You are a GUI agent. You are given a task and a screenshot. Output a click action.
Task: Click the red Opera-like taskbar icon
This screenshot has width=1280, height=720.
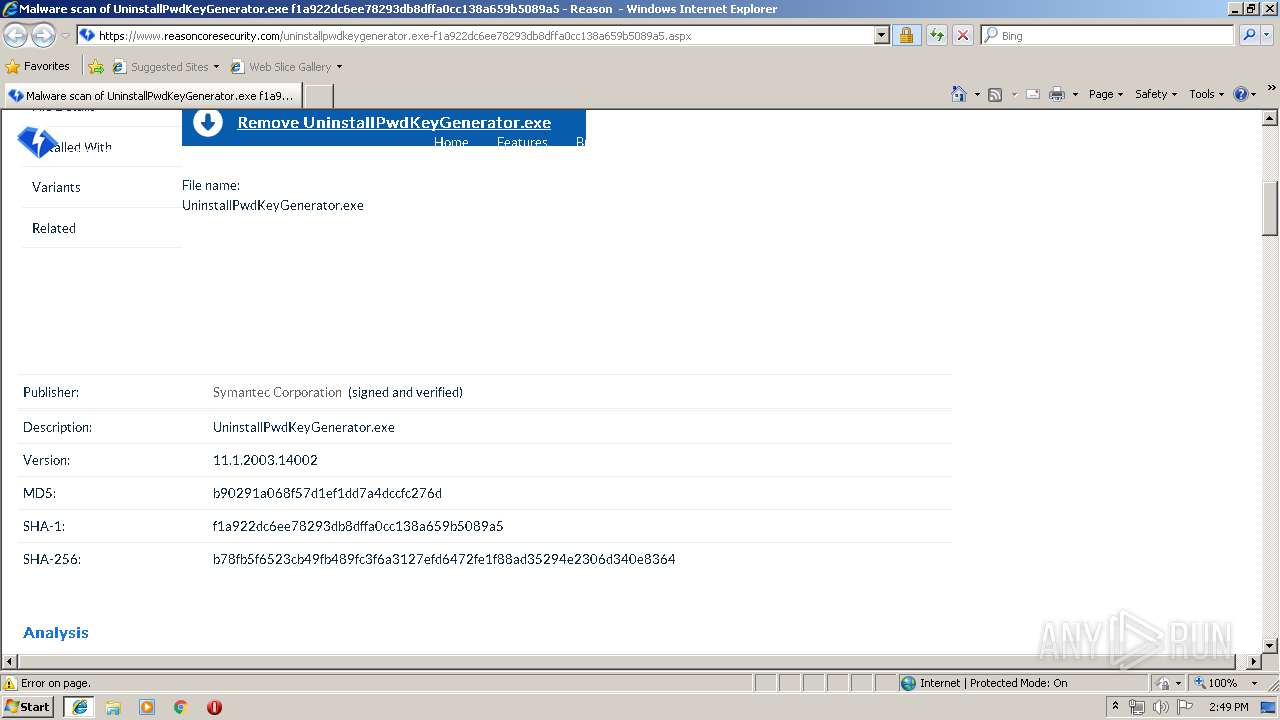point(214,707)
